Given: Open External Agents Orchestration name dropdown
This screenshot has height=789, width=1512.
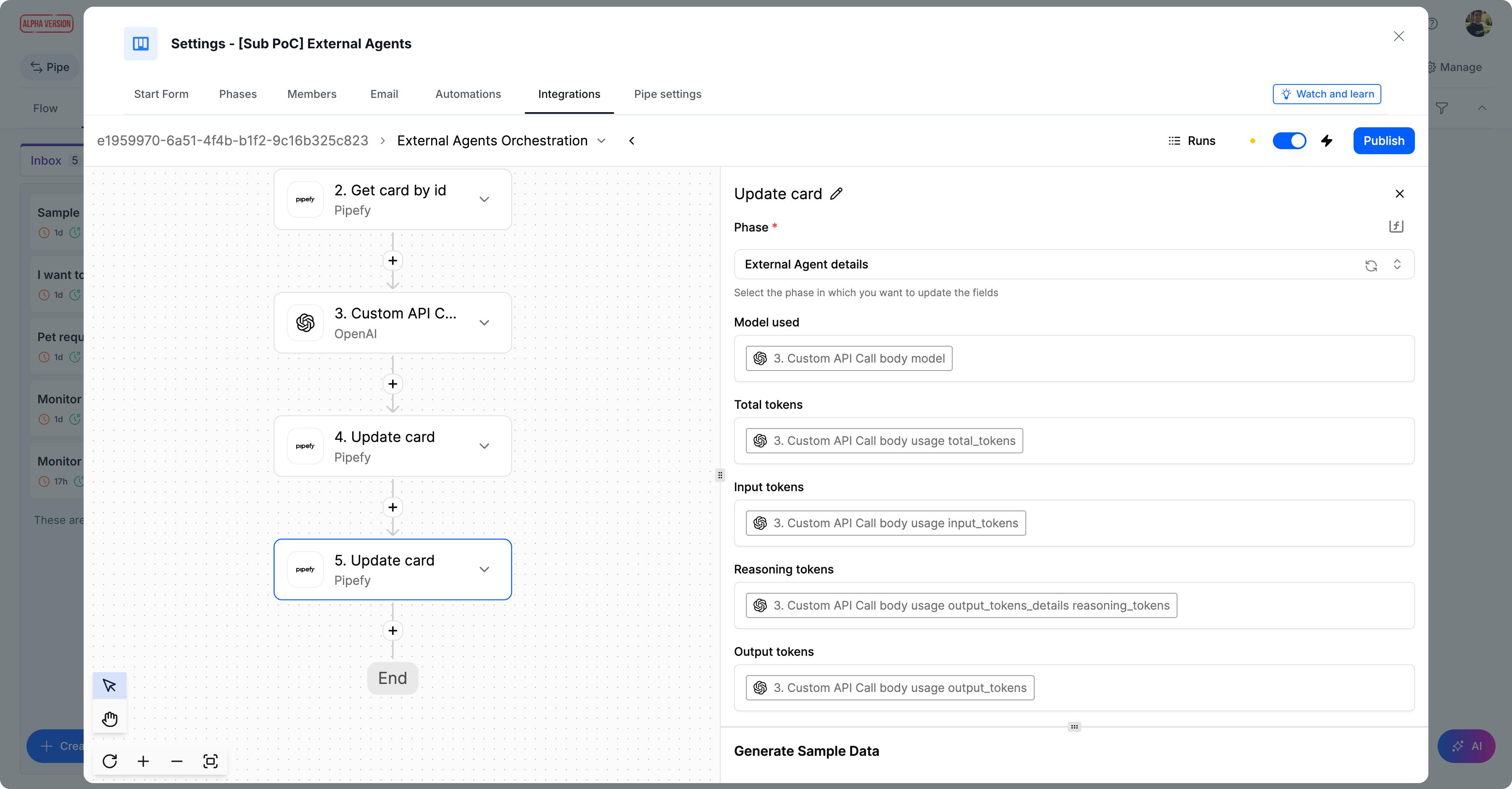Looking at the screenshot, I should (x=601, y=141).
